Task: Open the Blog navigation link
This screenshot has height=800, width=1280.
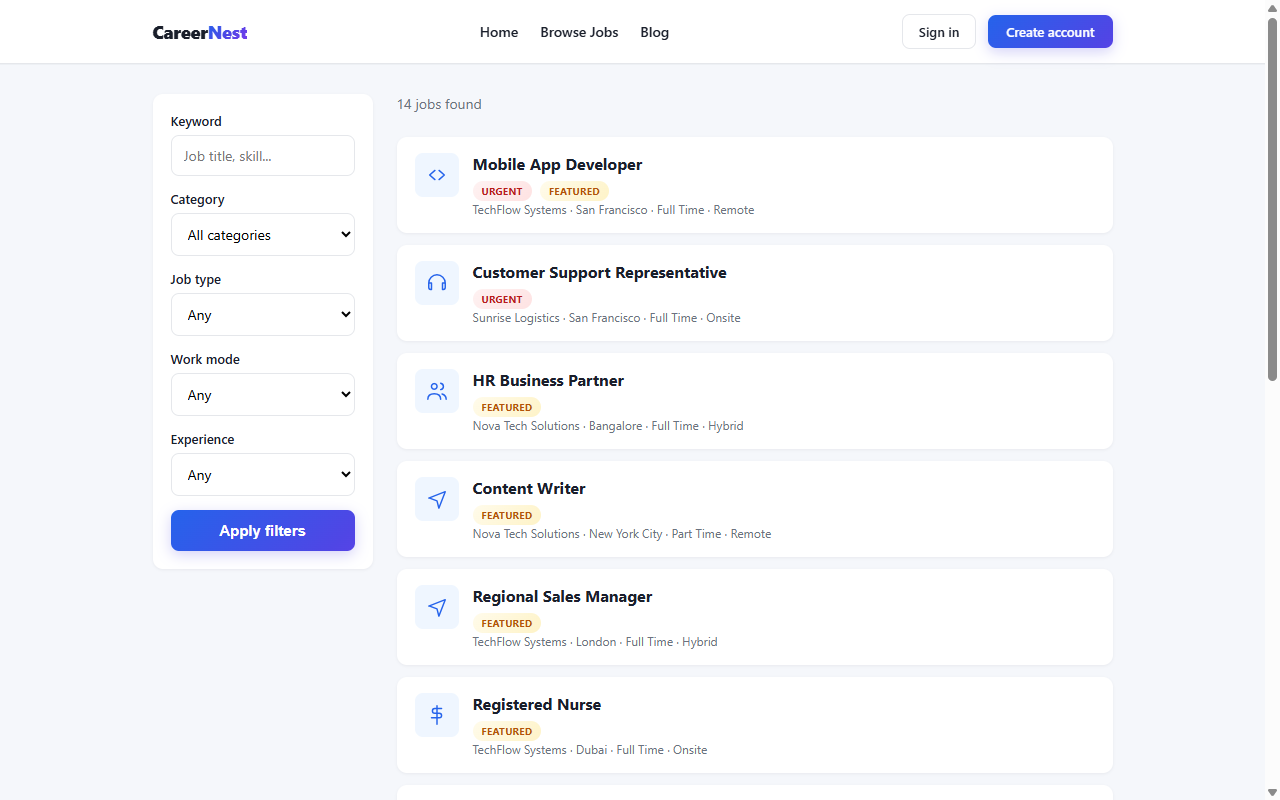Action: 655,32
